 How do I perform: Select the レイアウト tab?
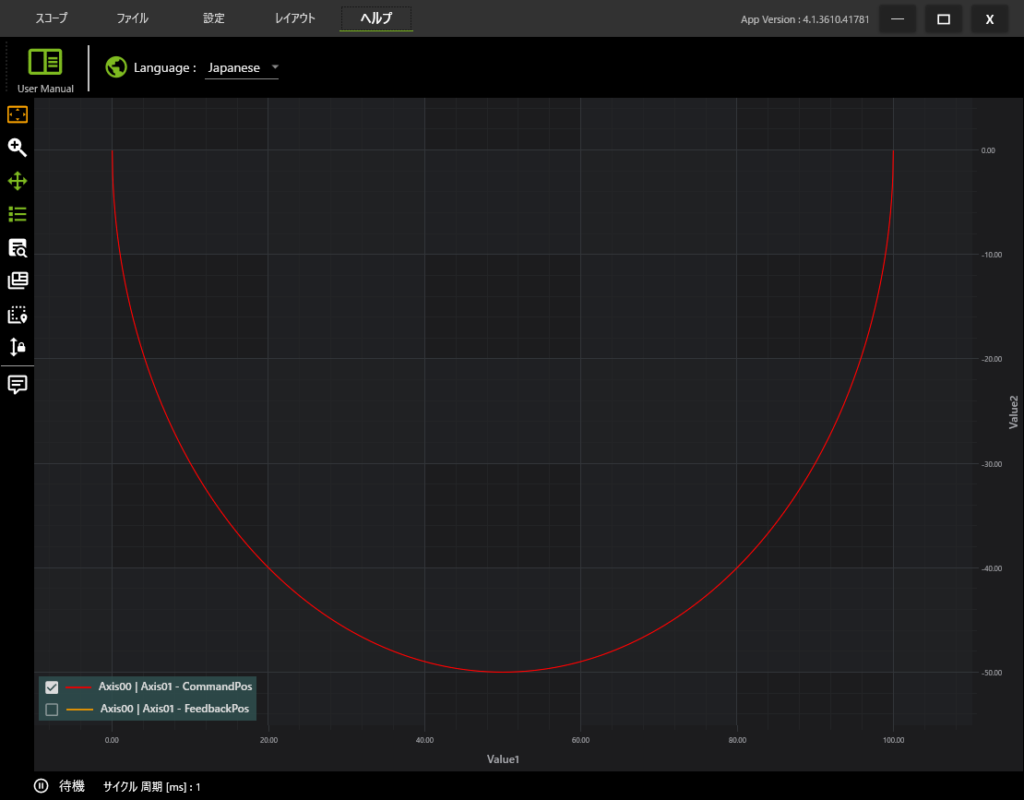[x=295, y=19]
